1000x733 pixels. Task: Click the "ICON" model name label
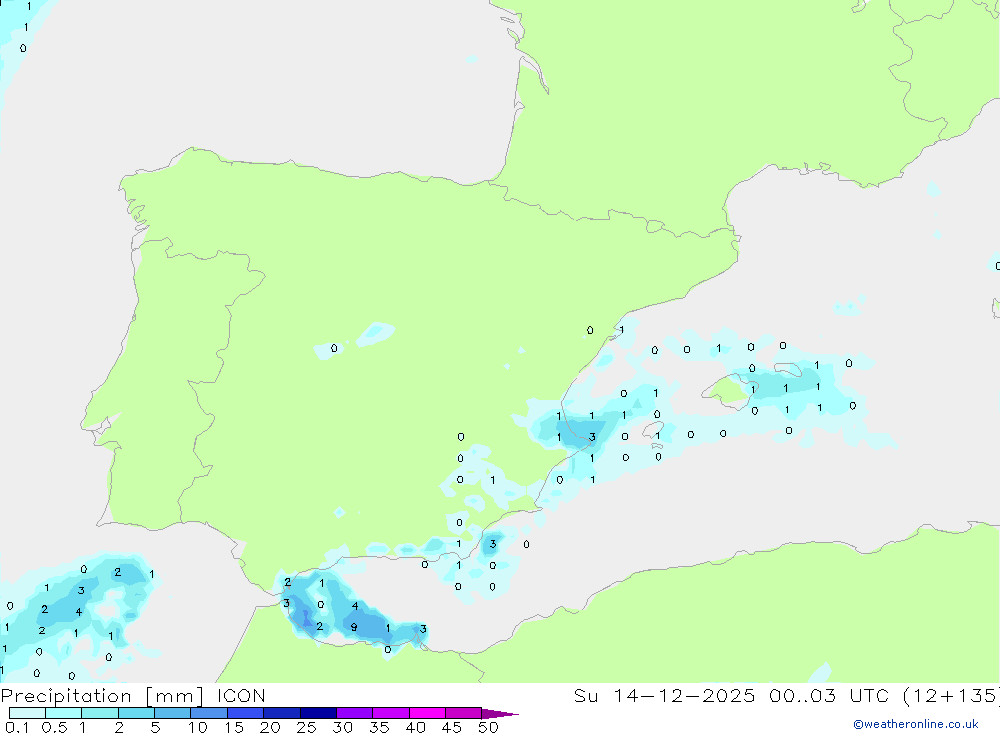241,695
